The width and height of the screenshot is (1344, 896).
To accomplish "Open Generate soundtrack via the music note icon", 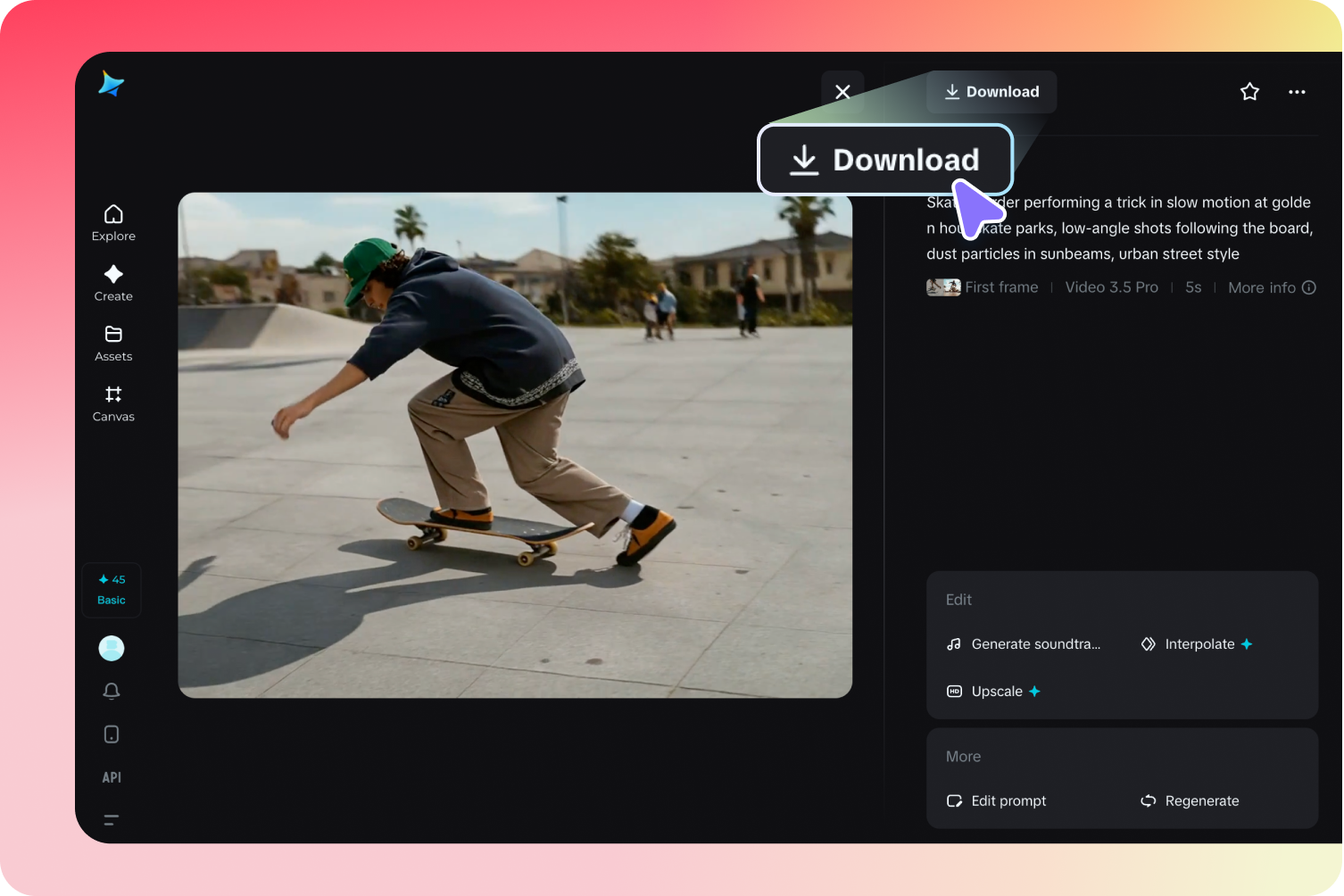I will 1025,643.
